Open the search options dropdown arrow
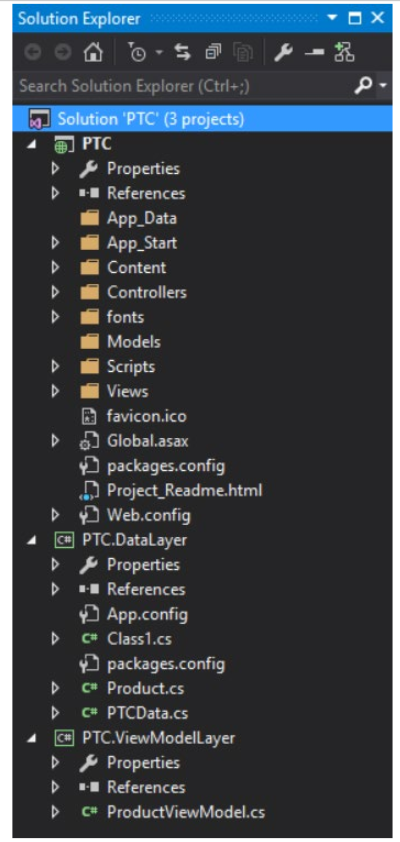Screen dimensions: 400x842 (383, 86)
